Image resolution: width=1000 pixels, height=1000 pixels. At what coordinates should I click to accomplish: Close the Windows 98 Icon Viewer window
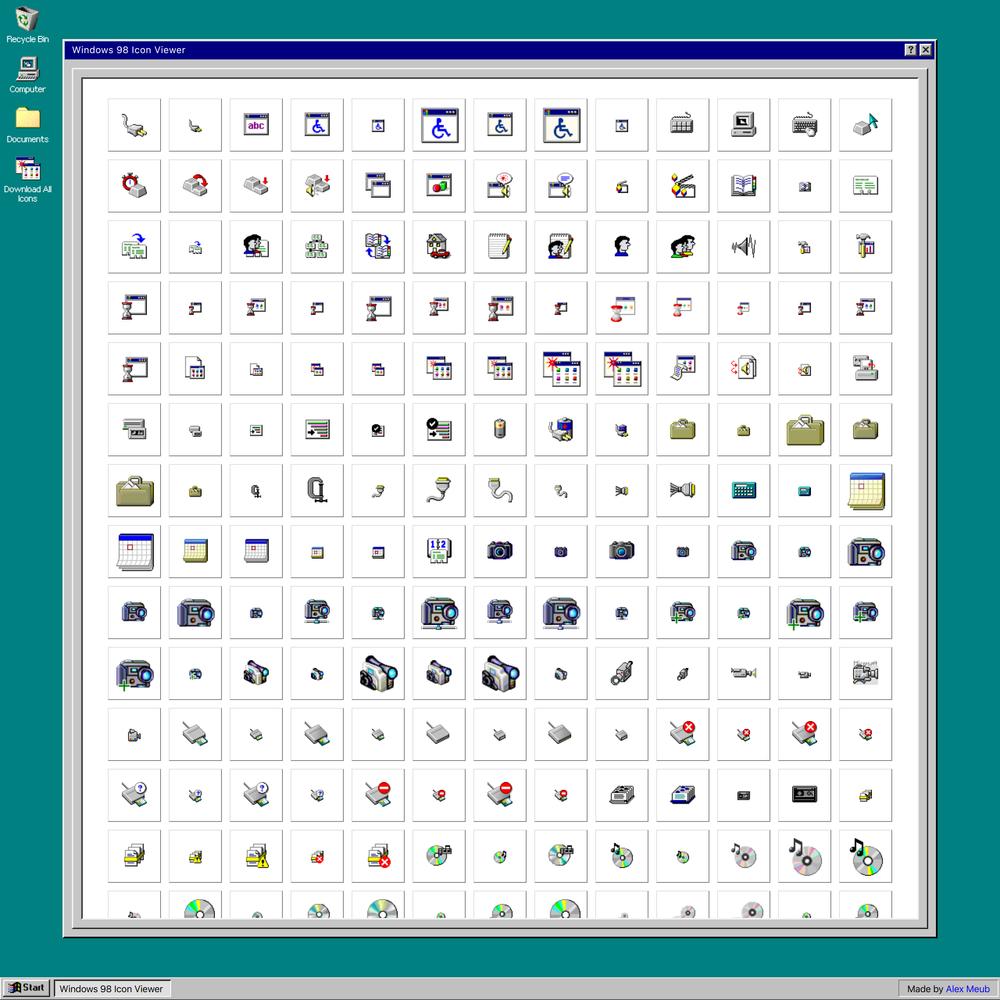click(x=925, y=50)
